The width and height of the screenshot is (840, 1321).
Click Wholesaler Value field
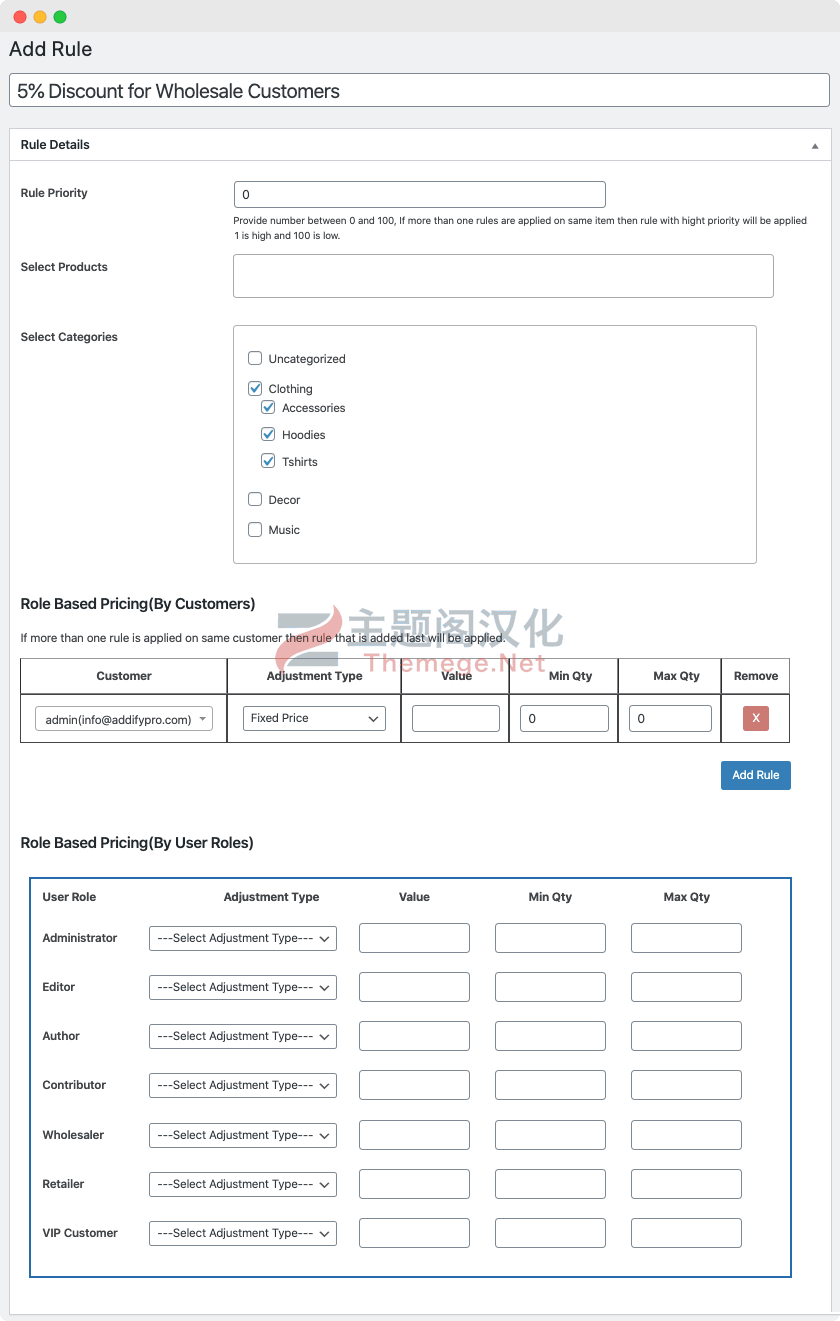414,1135
